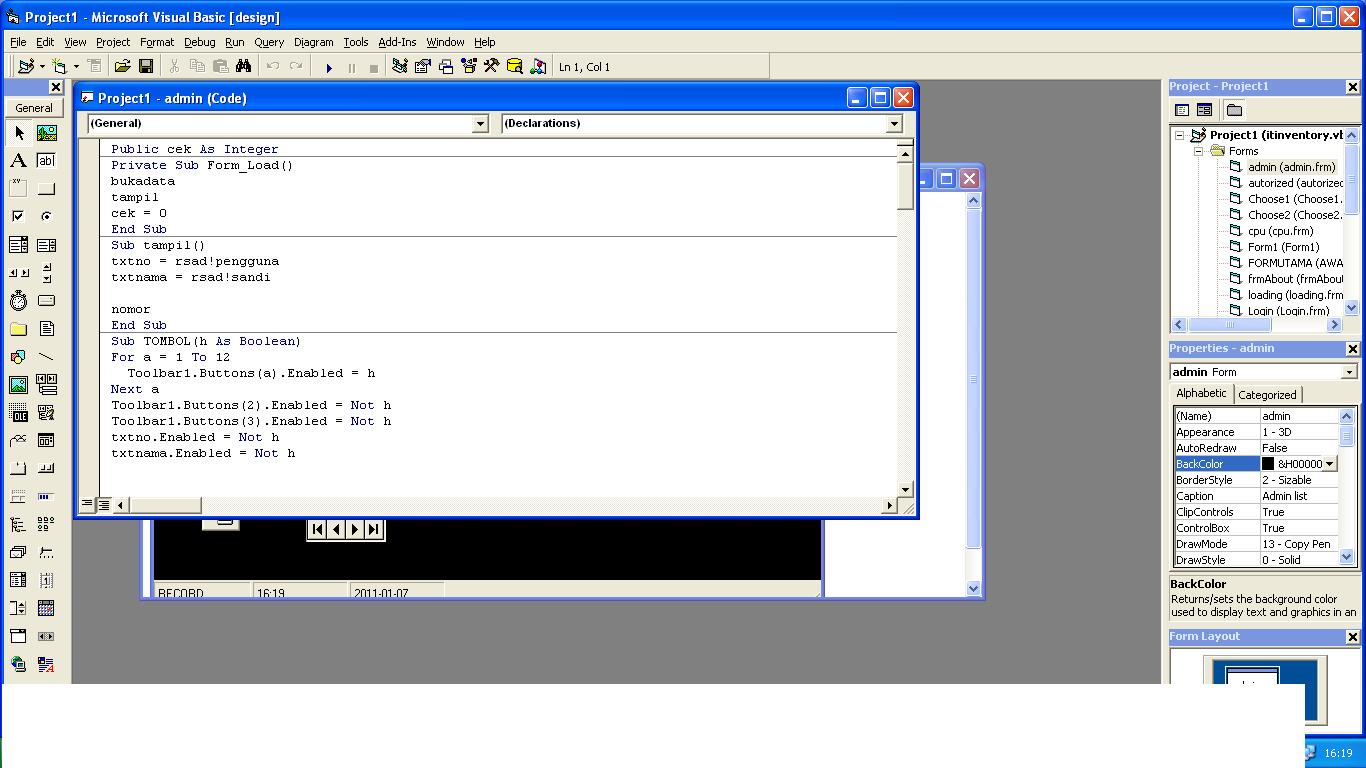Start running the project with the Run arrow
This screenshot has height=768, width=1366.
pyautogui.click(x=329, y=67)
